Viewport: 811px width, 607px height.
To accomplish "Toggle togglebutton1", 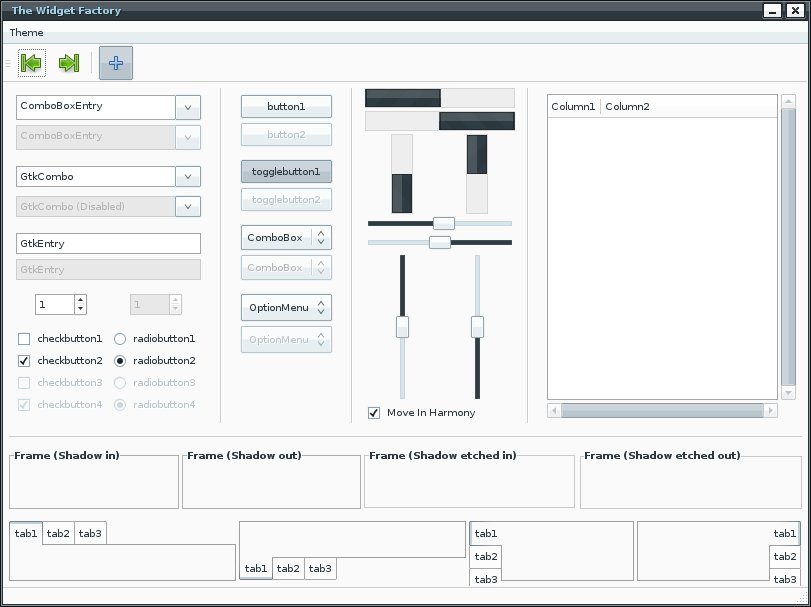I will point(286,172).
